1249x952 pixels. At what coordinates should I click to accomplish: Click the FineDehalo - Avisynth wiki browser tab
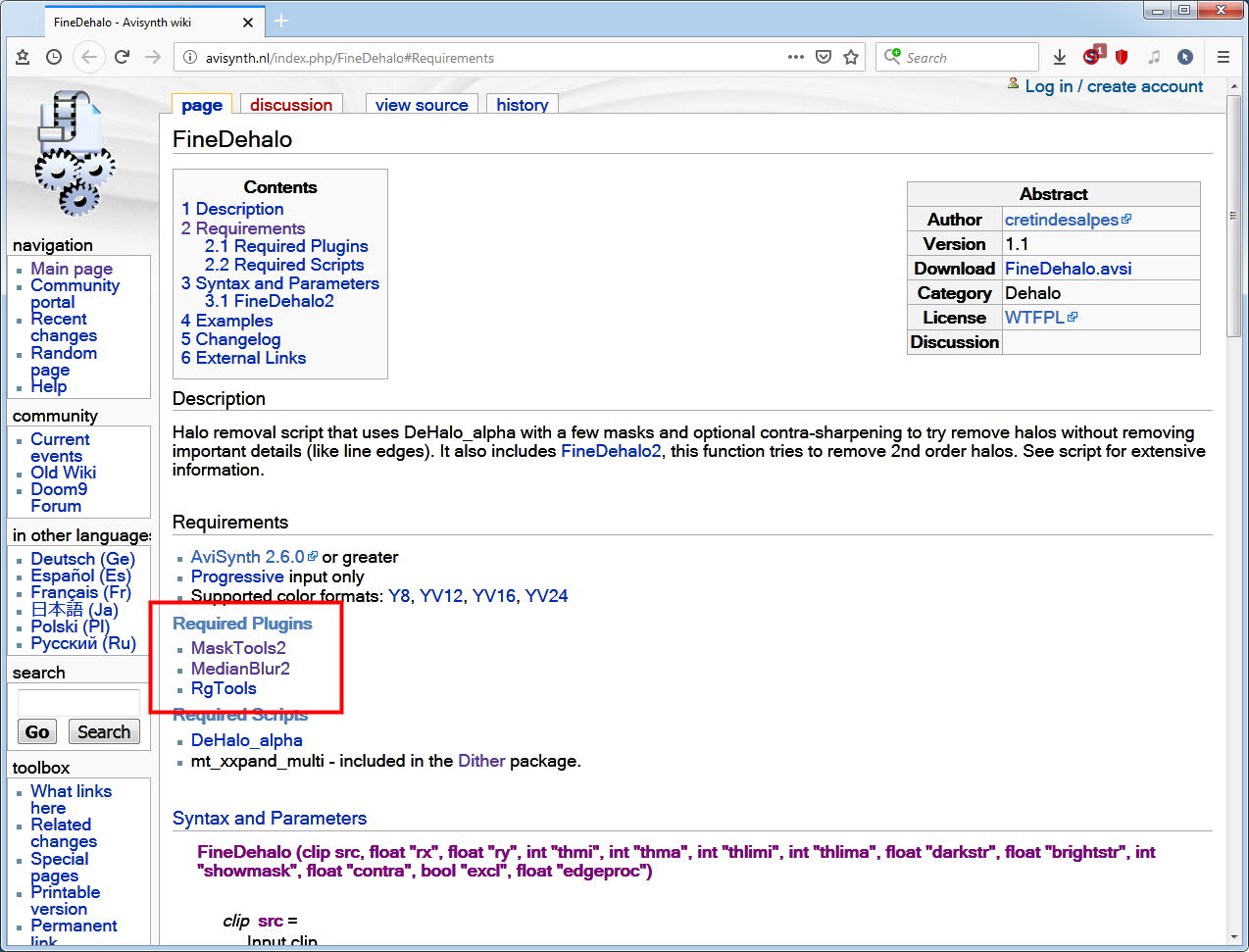pos(153,22)
